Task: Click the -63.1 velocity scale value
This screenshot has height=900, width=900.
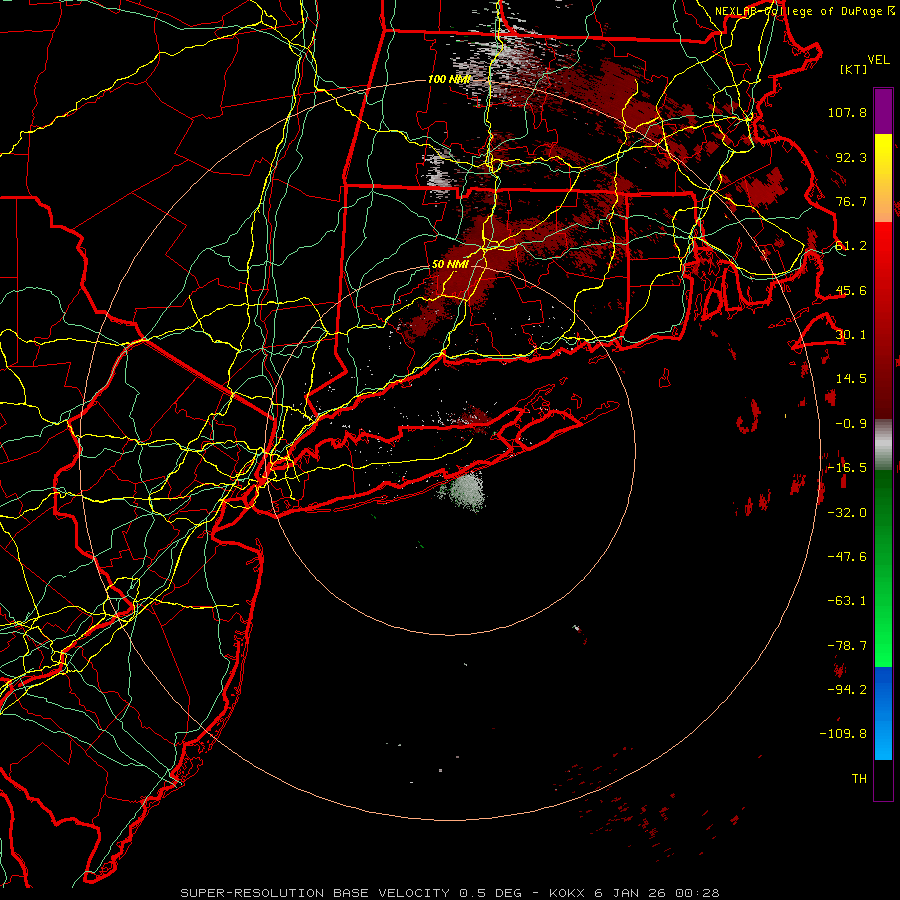Action: pyautogui.click(x=847, y=601)
